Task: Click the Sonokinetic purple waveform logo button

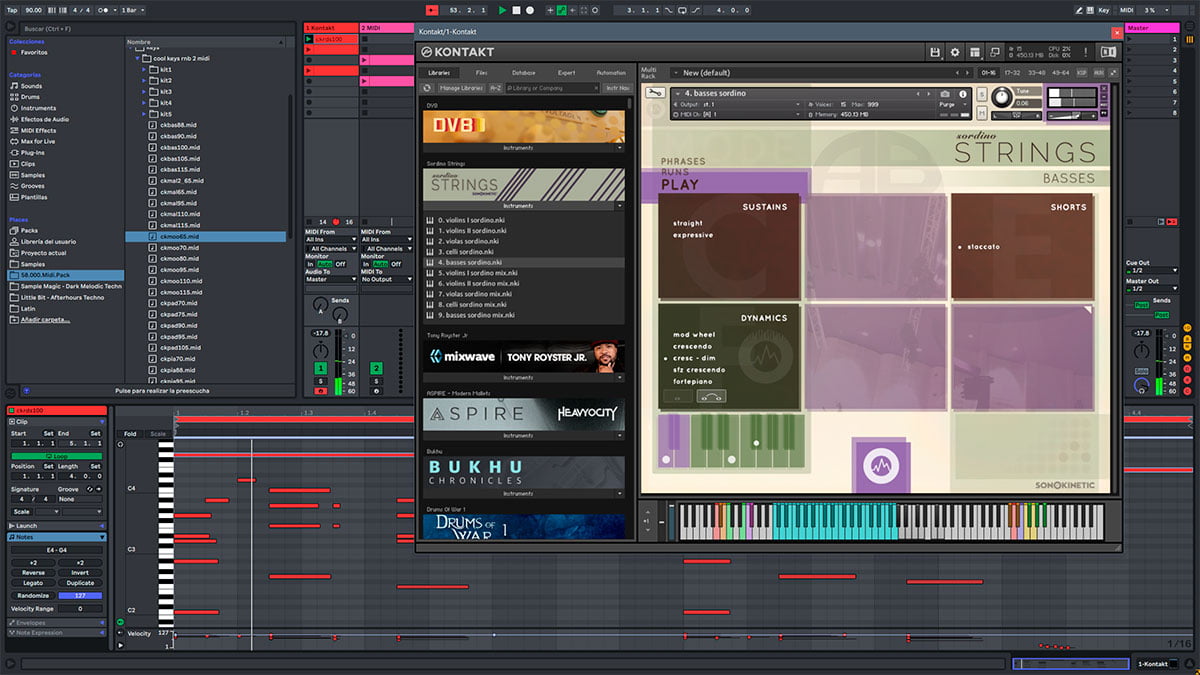Action: (883, 466)
